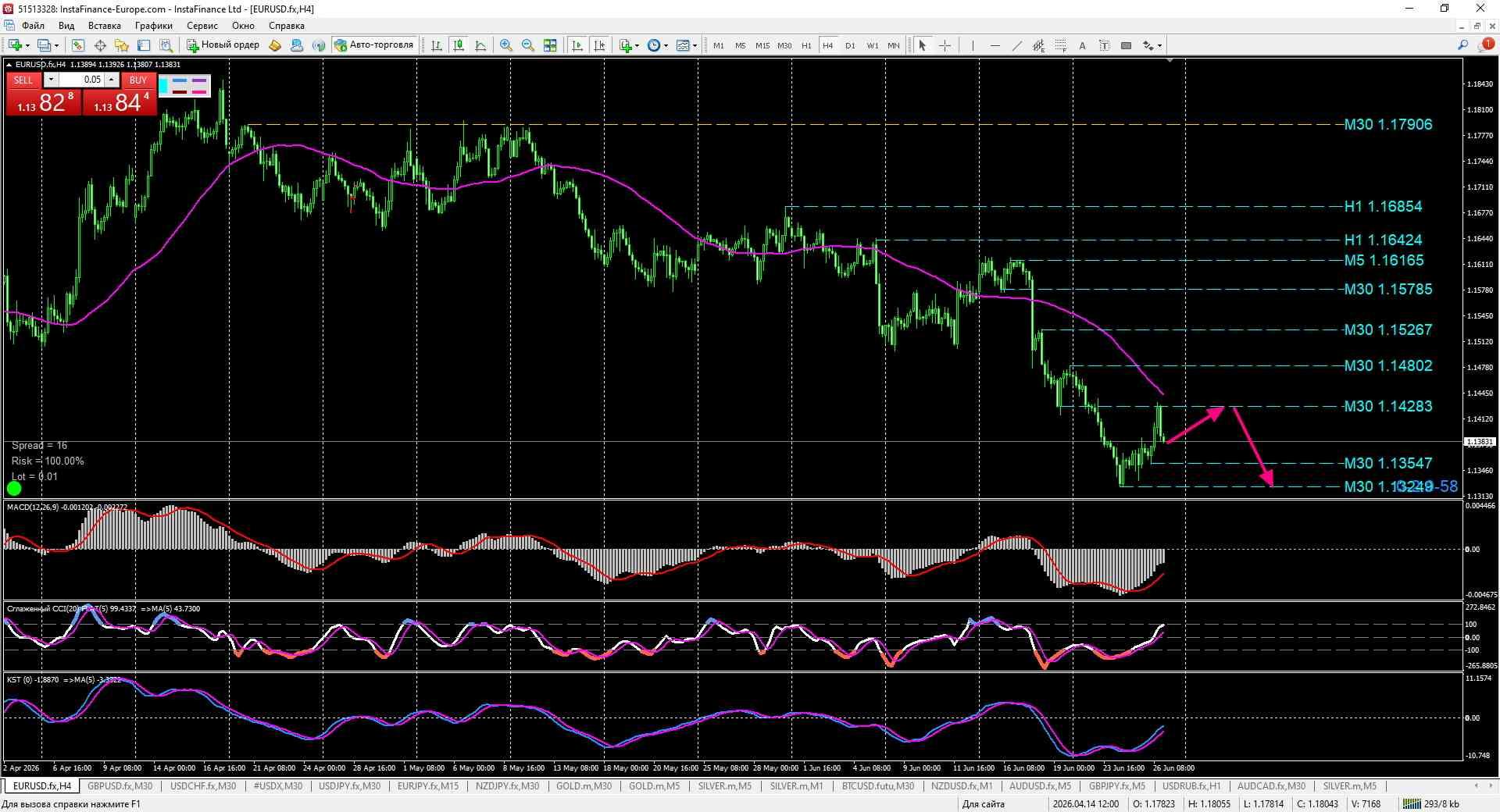The width and height of the screenshot is (1500, 812).
Task: Draw a horizontal line tool
Action: point(995,45)
